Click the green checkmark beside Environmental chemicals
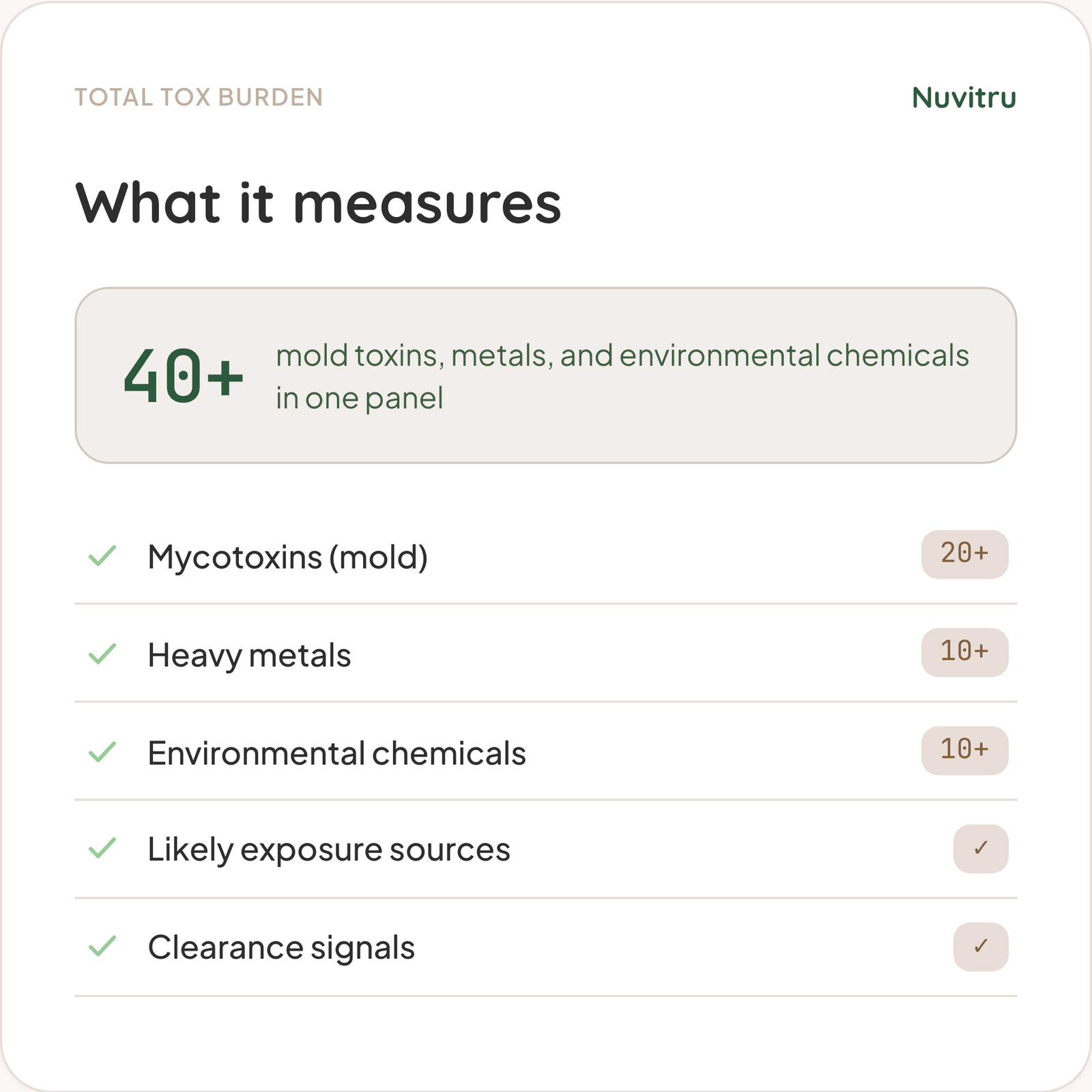This screenshot has height=1092, width=1092. click(102, 752)
